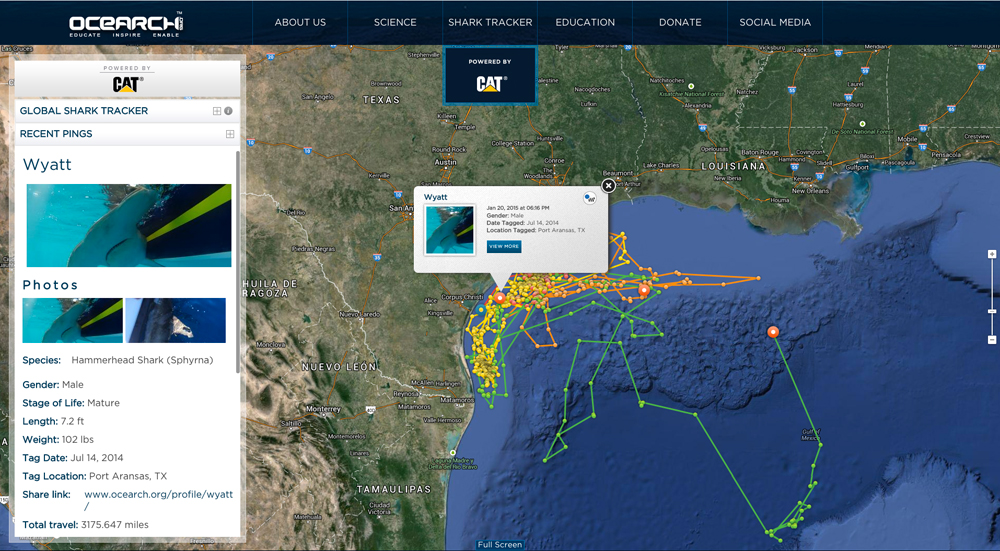Click the Global Shark Tracker heading
The image size is (1000, 551).
(84, 111)
